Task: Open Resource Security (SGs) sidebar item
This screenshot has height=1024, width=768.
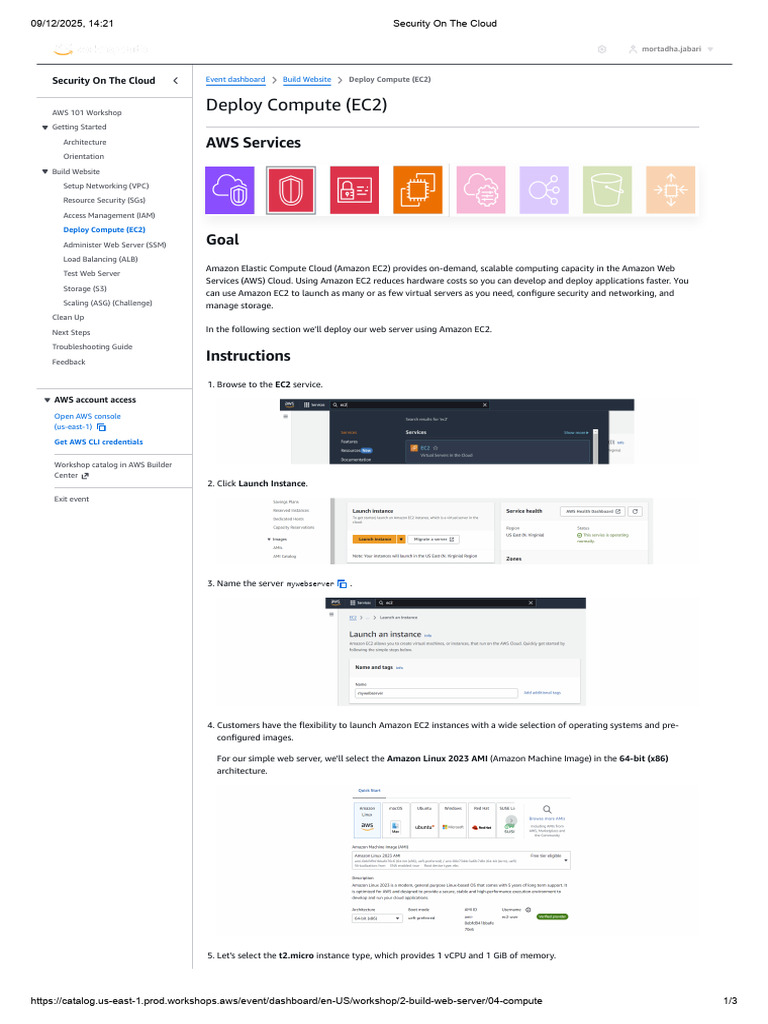Action: click(104, 200)
